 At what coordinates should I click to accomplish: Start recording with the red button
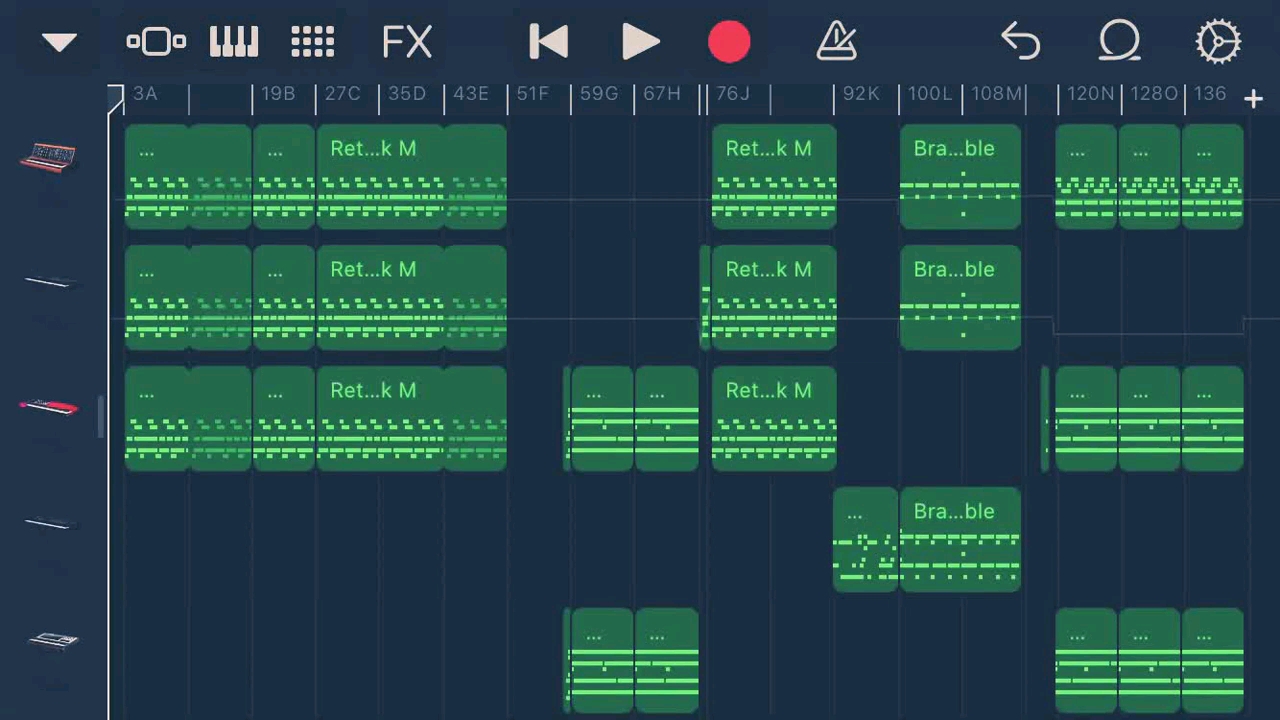729,42
